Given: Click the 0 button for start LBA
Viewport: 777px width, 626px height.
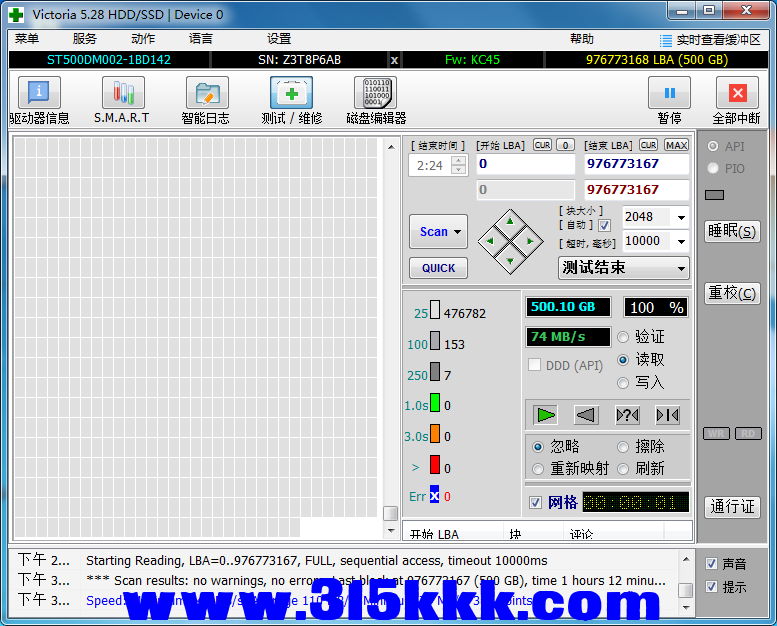Looking at the screenshot, I should tap(565, 145).
